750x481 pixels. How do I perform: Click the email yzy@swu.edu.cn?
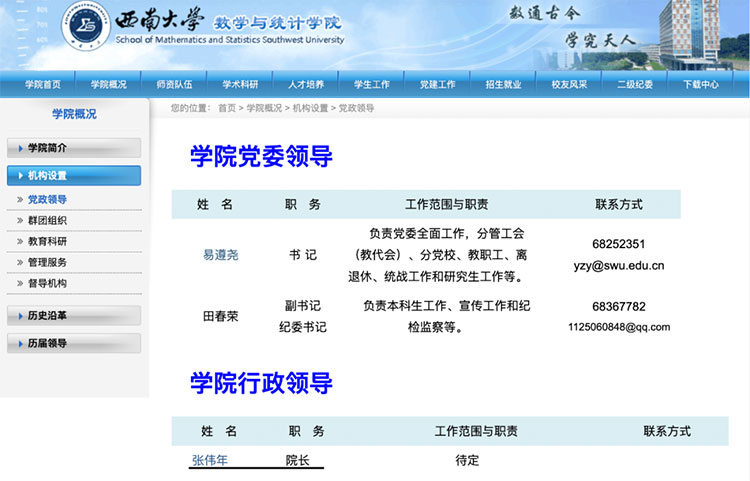coord(619,265)
